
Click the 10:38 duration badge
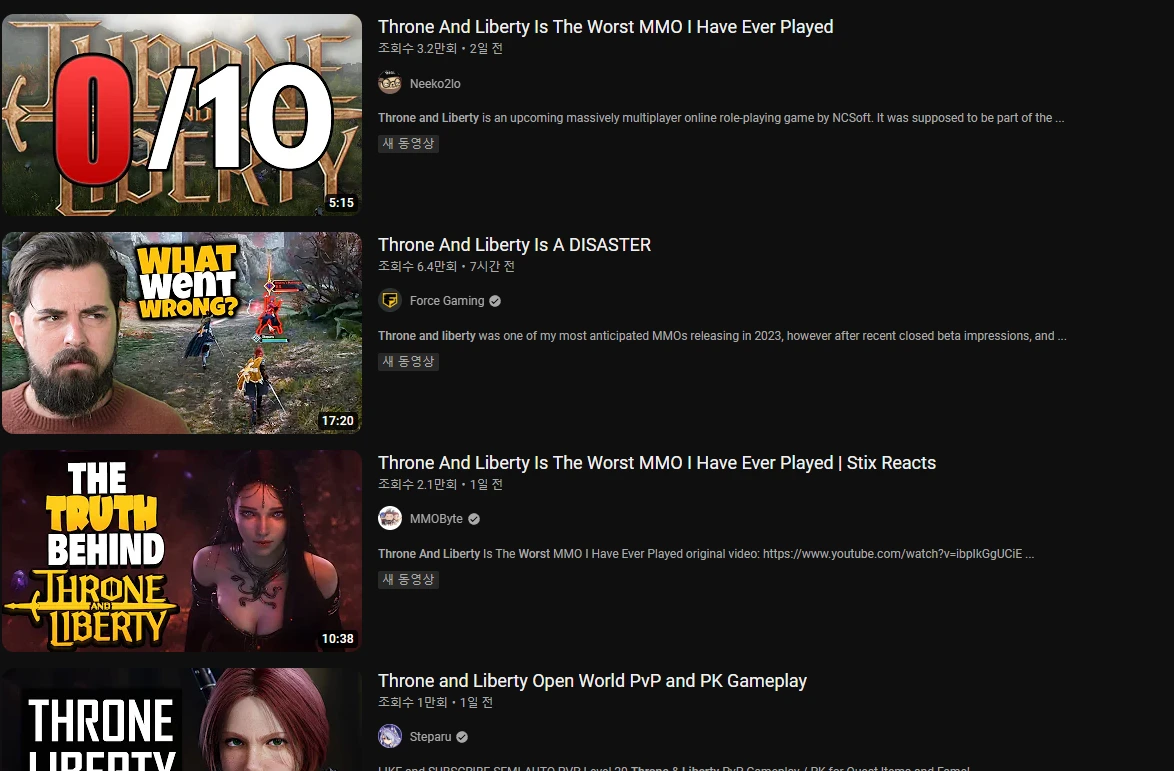pos(338,639)
